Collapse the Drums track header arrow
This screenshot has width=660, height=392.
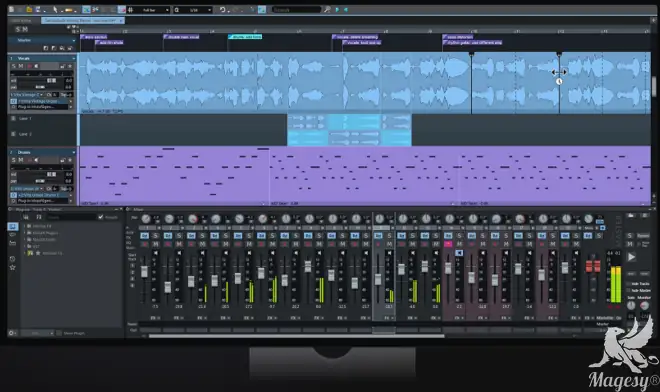point(74,152)
